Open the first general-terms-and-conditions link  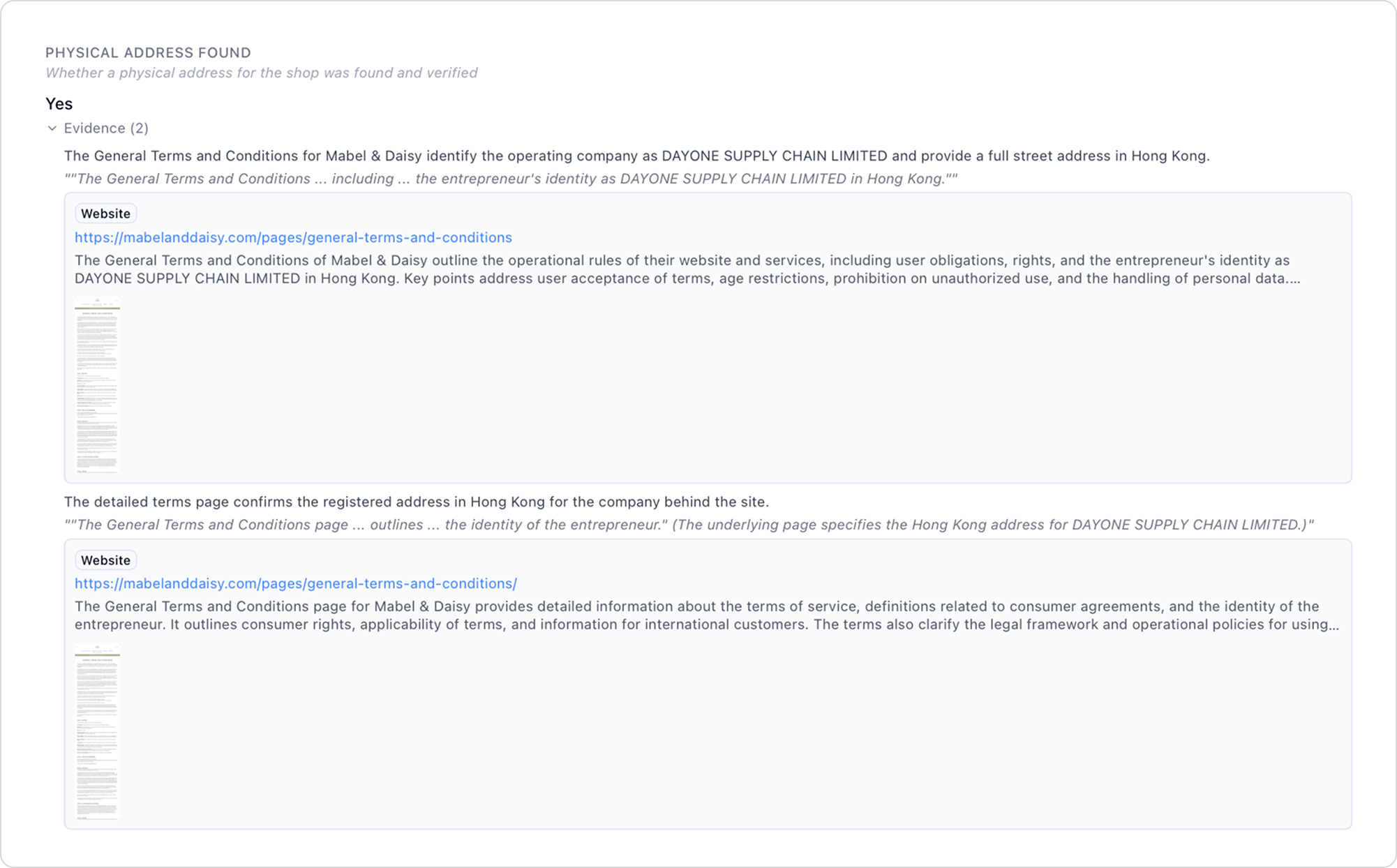point(293,237)
